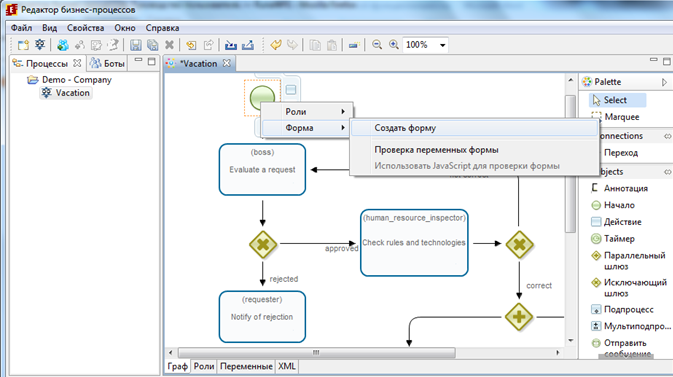Pick the Select tool in Palette
Image resolution: width=673 pixels, height=377 pixels.
pos(617,100)
